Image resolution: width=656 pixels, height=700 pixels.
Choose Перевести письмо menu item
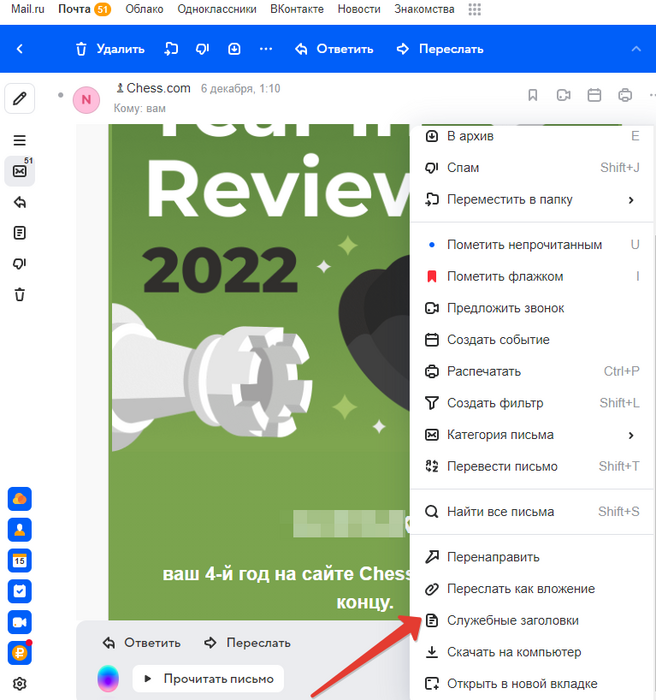pos(532,467)
